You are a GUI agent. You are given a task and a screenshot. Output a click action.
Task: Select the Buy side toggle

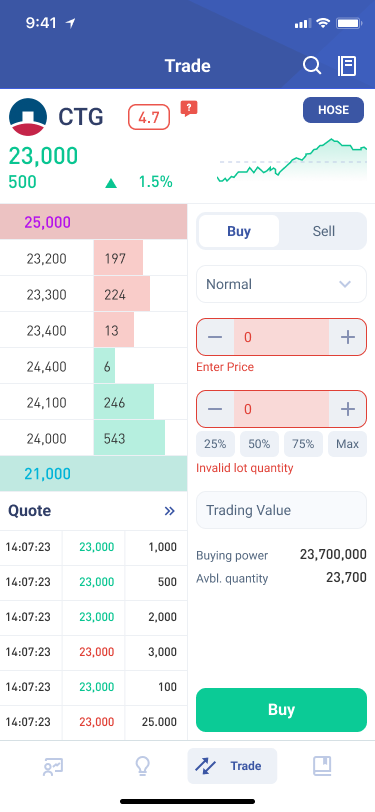coord(239,231)
